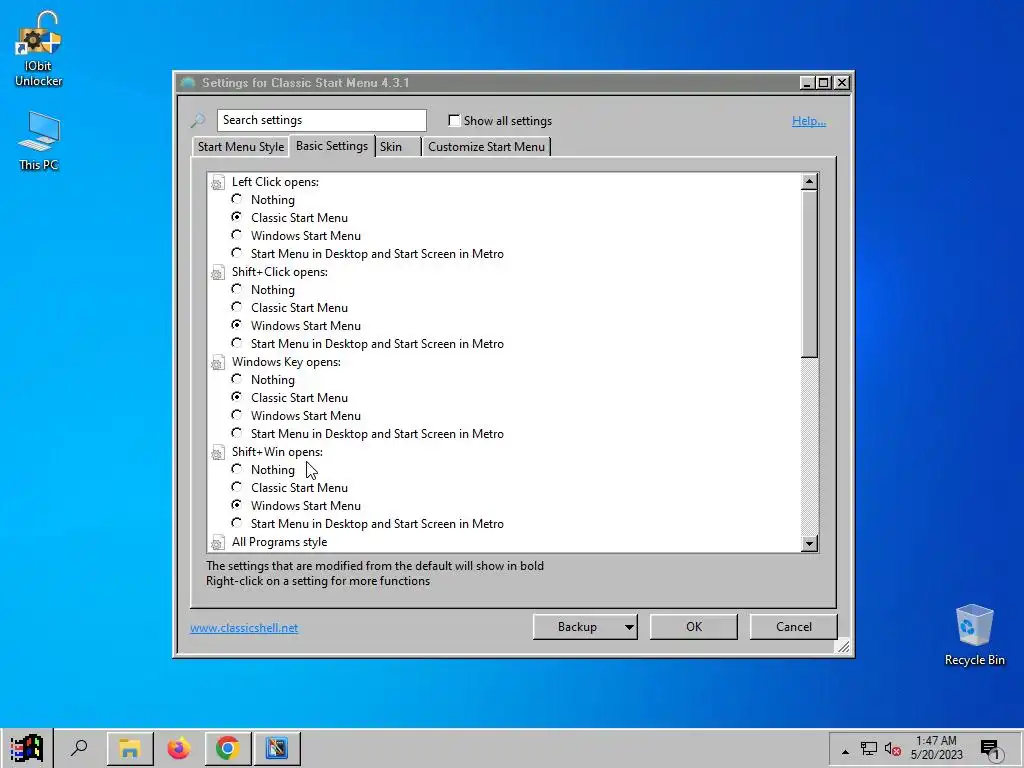Image resolution: width=1024 pixels, height=768 pixels.
Task: Open the network status tray icon
Action: [869, 749]
